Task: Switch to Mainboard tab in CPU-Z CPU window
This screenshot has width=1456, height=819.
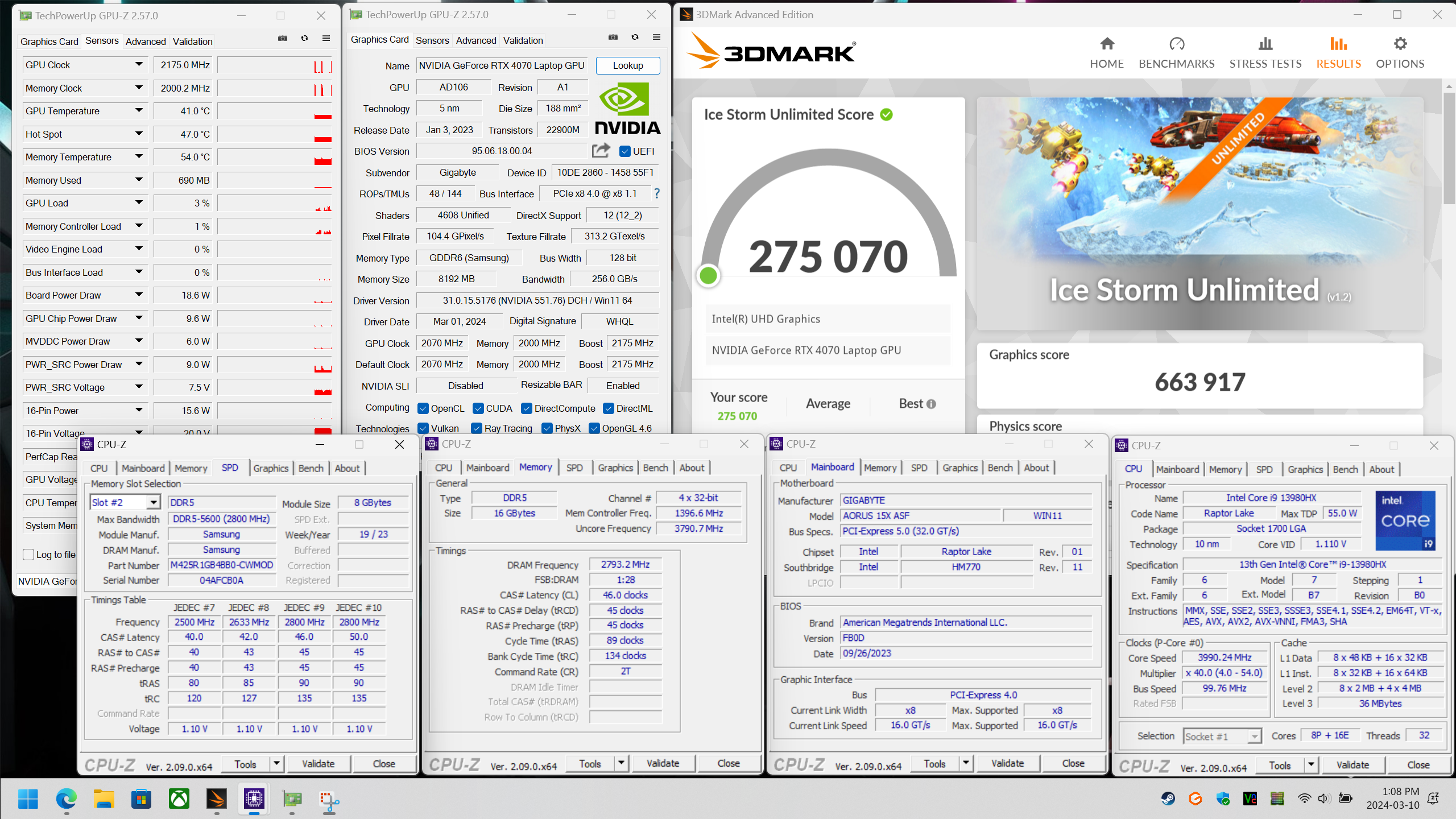Action: pos(1177,469)
